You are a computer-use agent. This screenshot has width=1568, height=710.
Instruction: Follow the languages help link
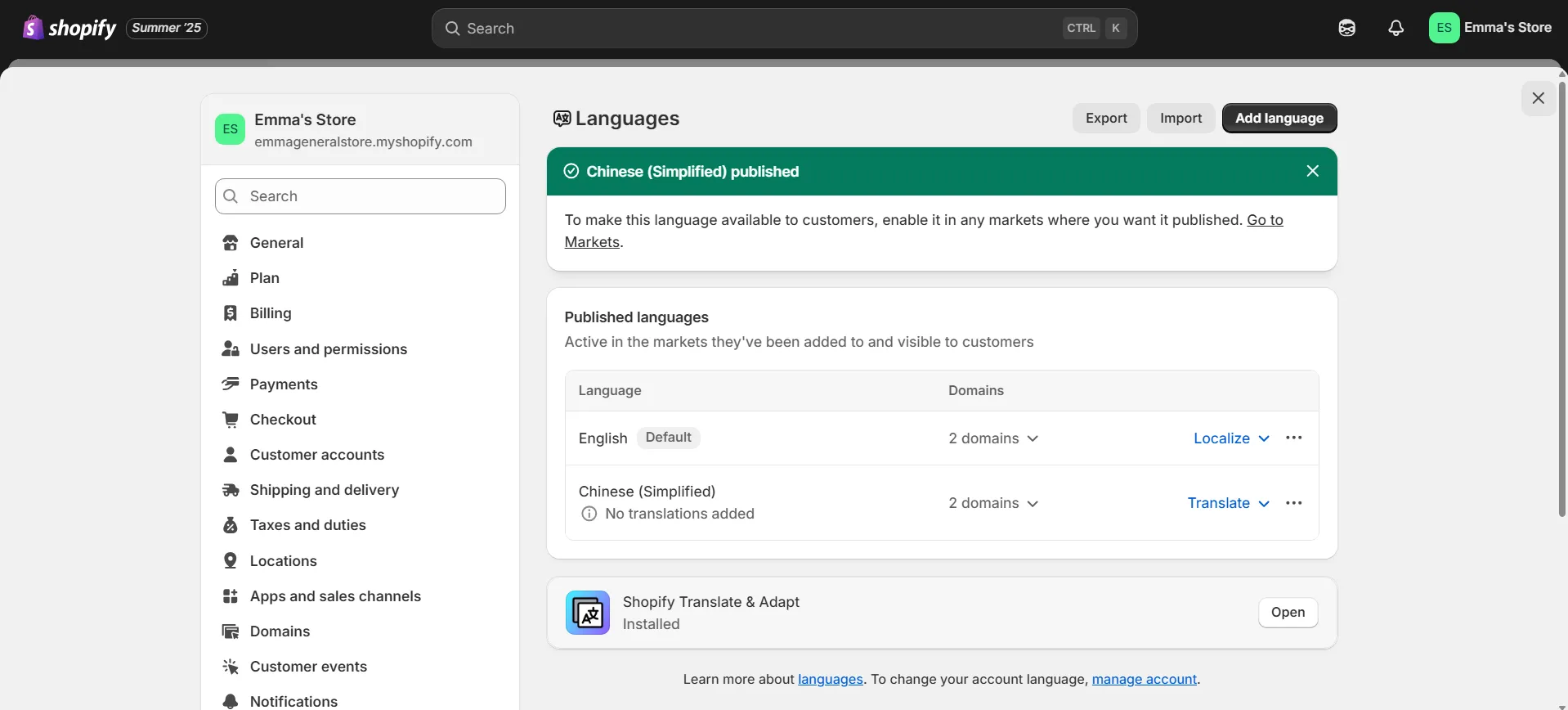click(x=830, y=679)
